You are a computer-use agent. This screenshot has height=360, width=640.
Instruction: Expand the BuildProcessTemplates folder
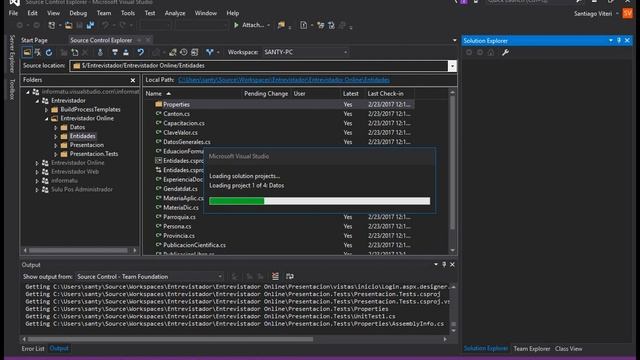click(46, 110)
